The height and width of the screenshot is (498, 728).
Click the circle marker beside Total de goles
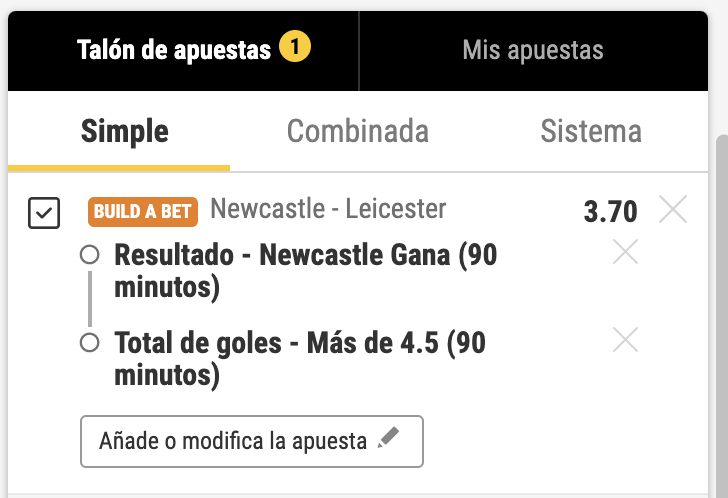pos(89,343)
